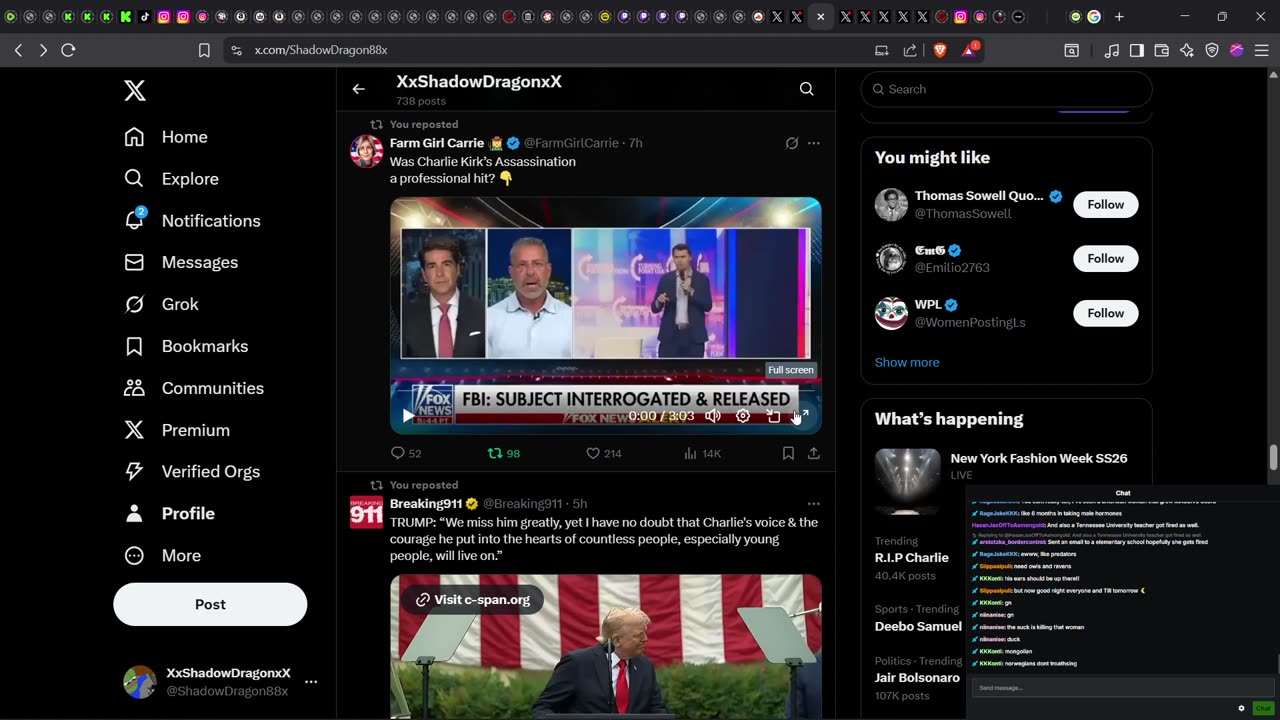Open video settings gear on Fox News video
Screen dimensions: 1280x720
(743, 416)
